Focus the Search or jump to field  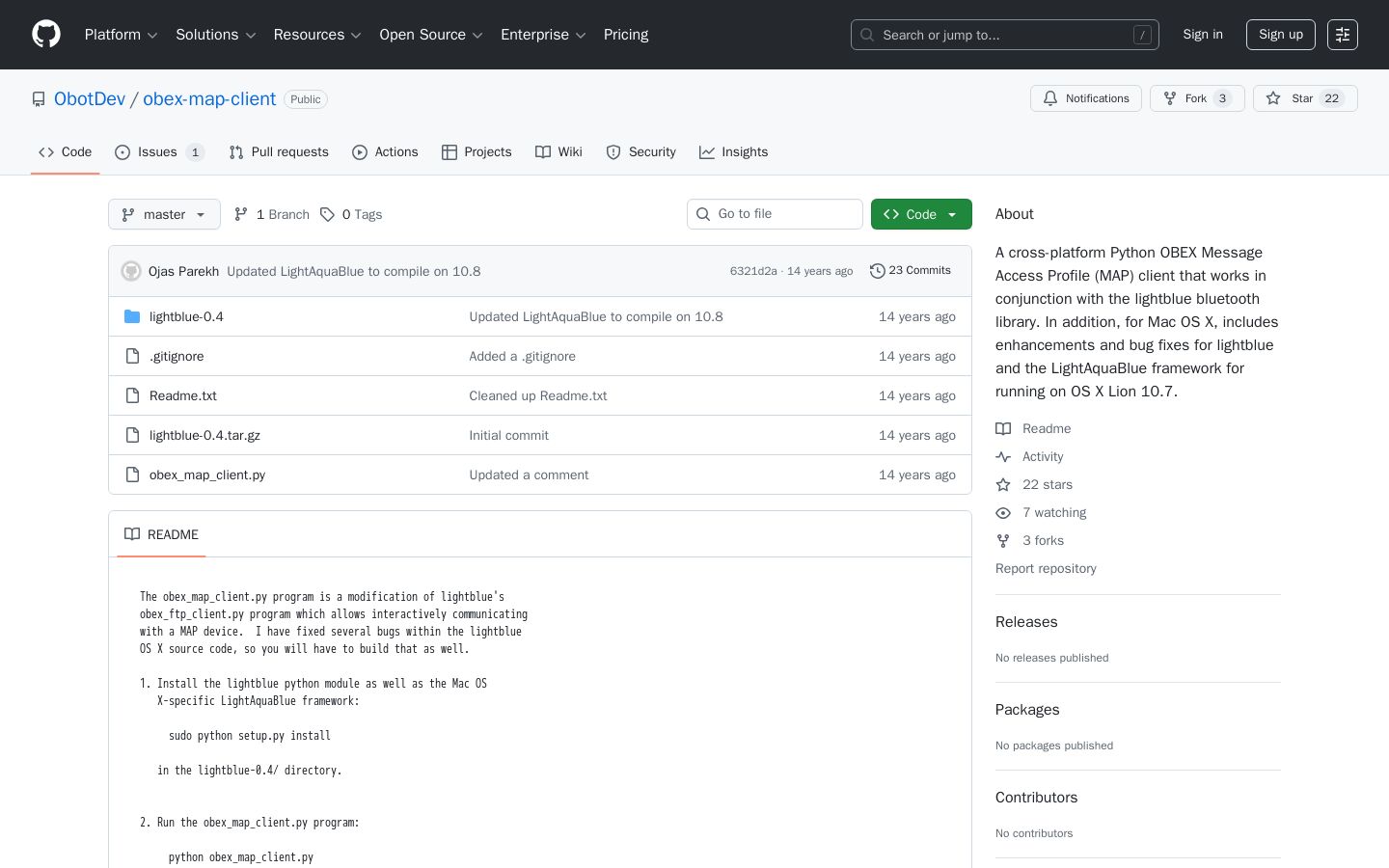pos(1005,35)
